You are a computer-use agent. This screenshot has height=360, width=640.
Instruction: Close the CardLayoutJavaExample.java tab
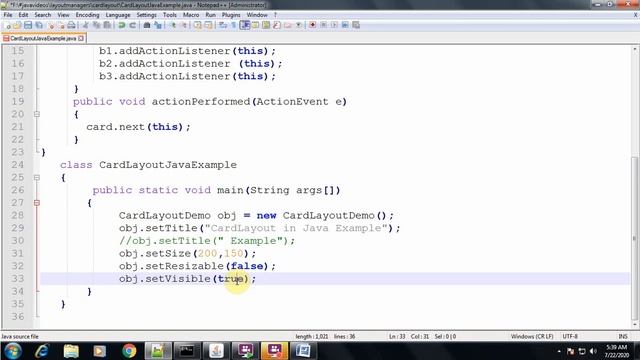click(81, 38)
